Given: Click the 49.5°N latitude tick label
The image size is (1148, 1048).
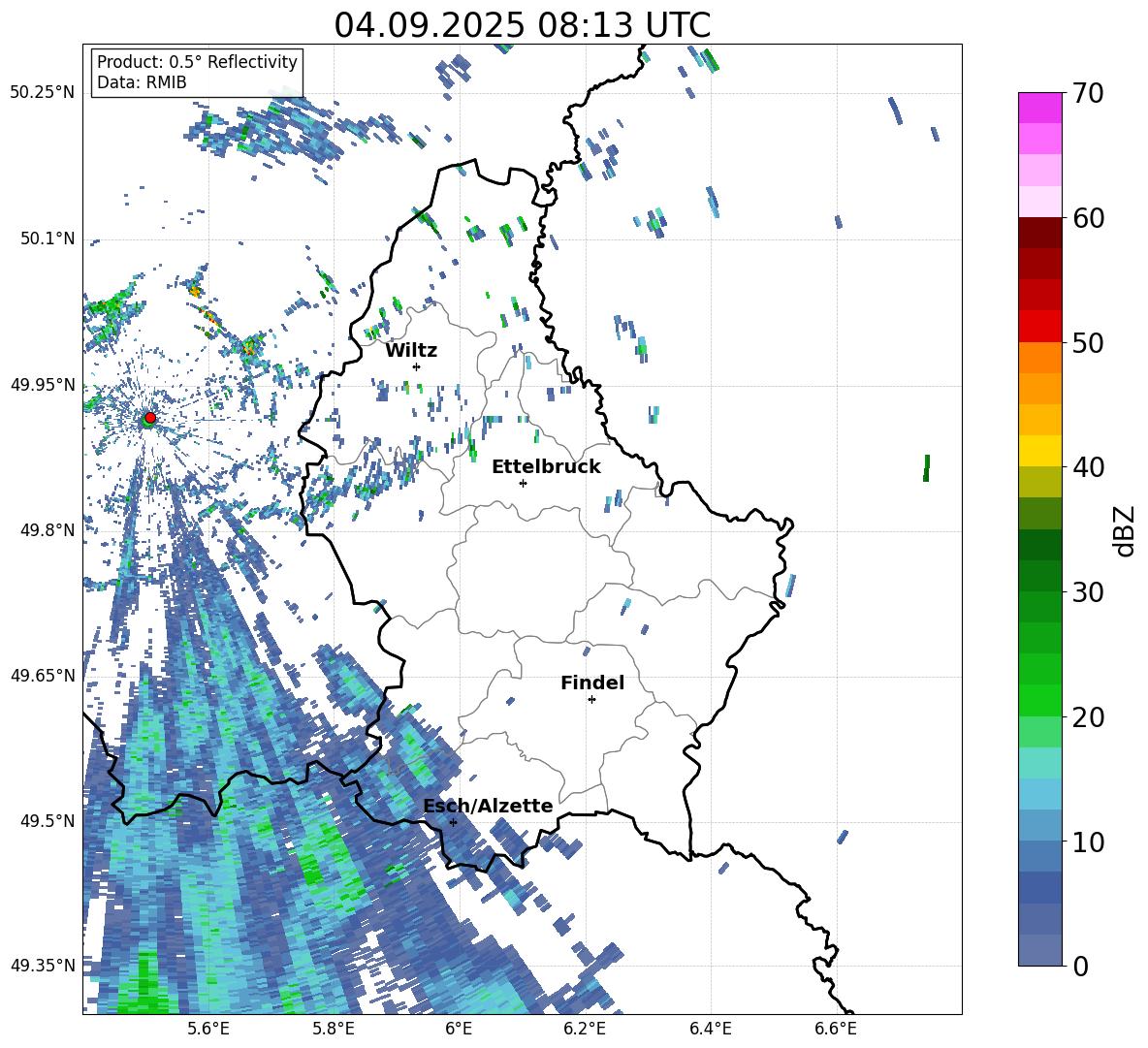Looking at the screenshot, I should (x=47, y=820).
